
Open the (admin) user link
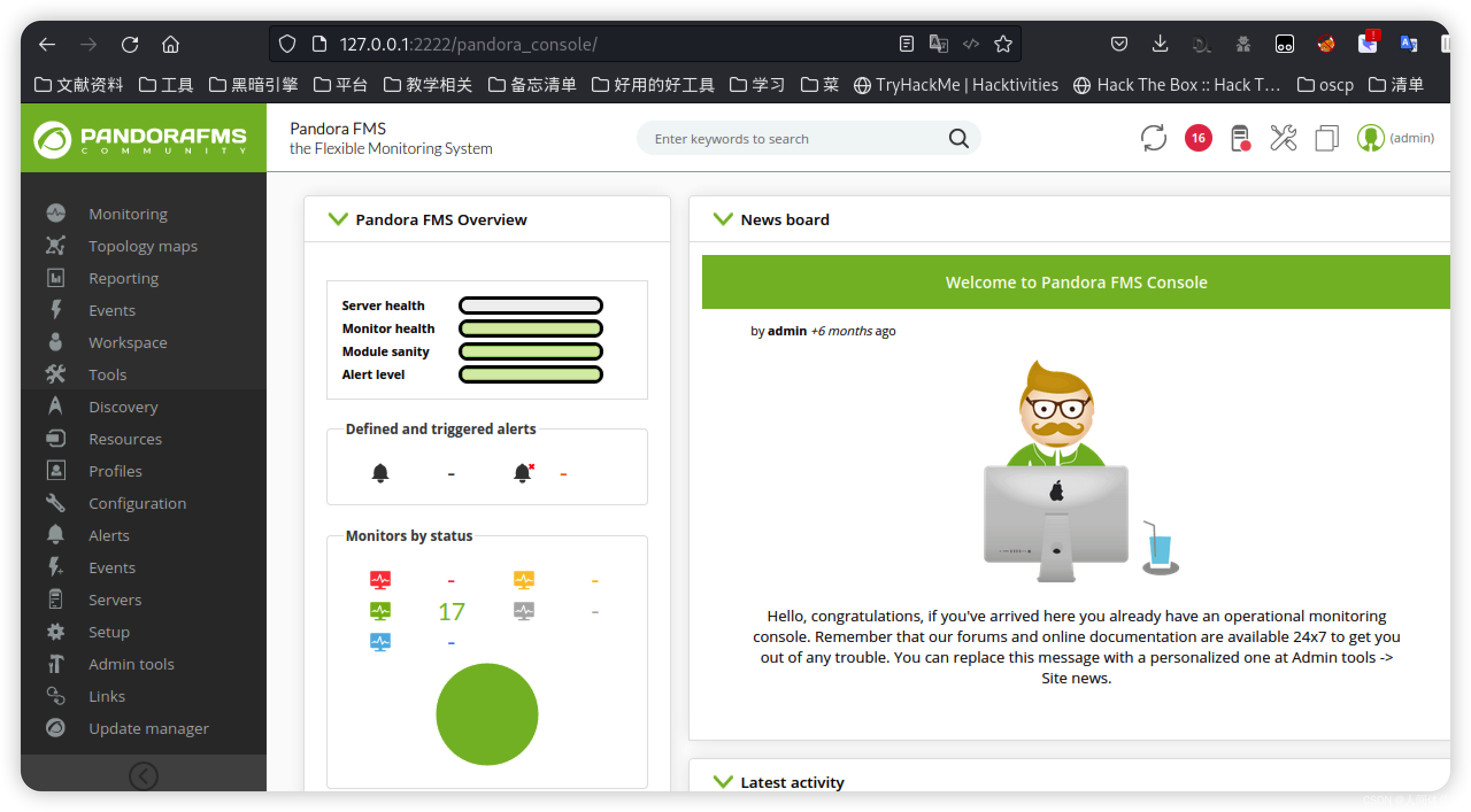(x=1412, y=138)
